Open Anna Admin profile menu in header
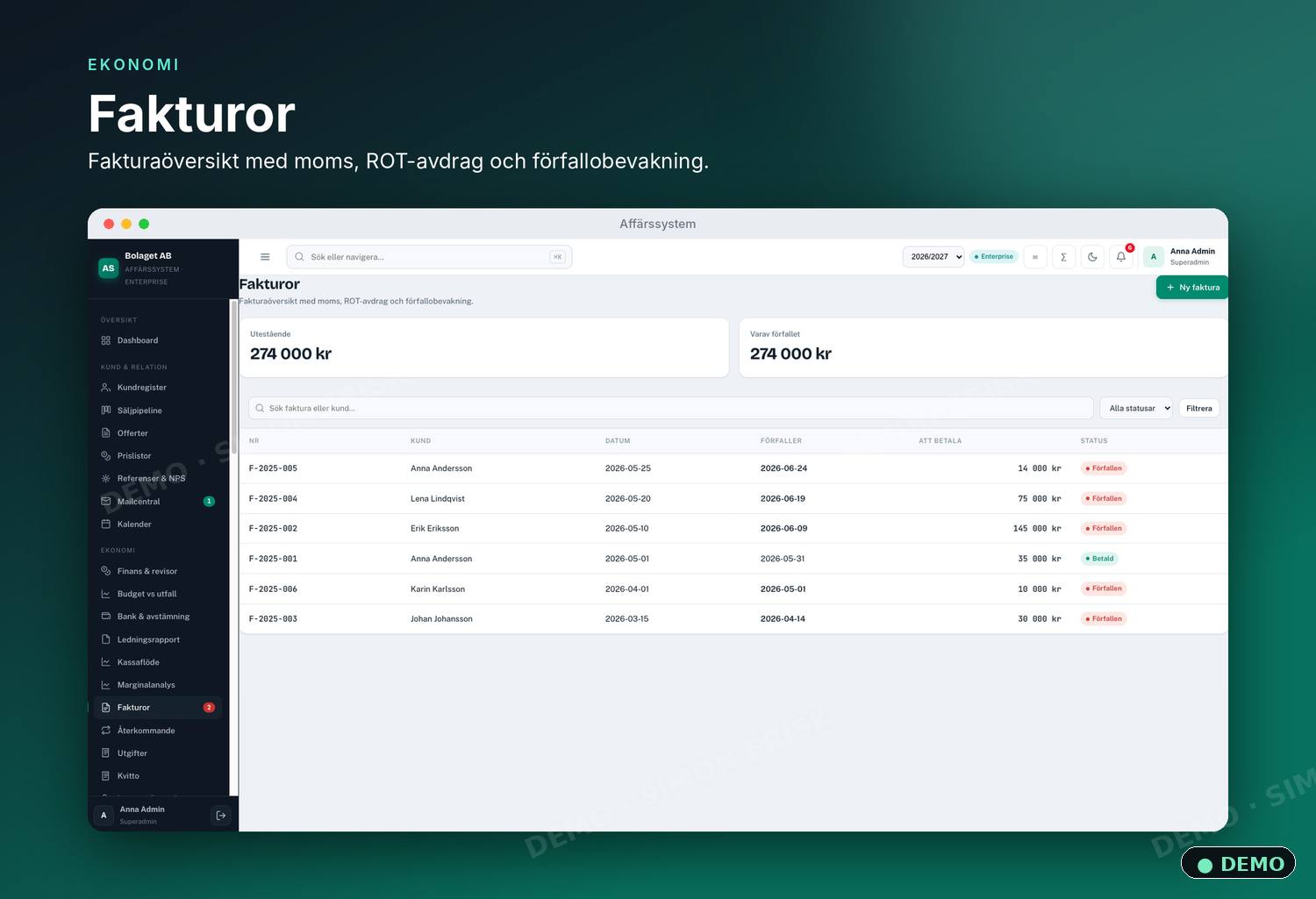The height and width of the screenshot is (899, 1316). pos(1181,257)
